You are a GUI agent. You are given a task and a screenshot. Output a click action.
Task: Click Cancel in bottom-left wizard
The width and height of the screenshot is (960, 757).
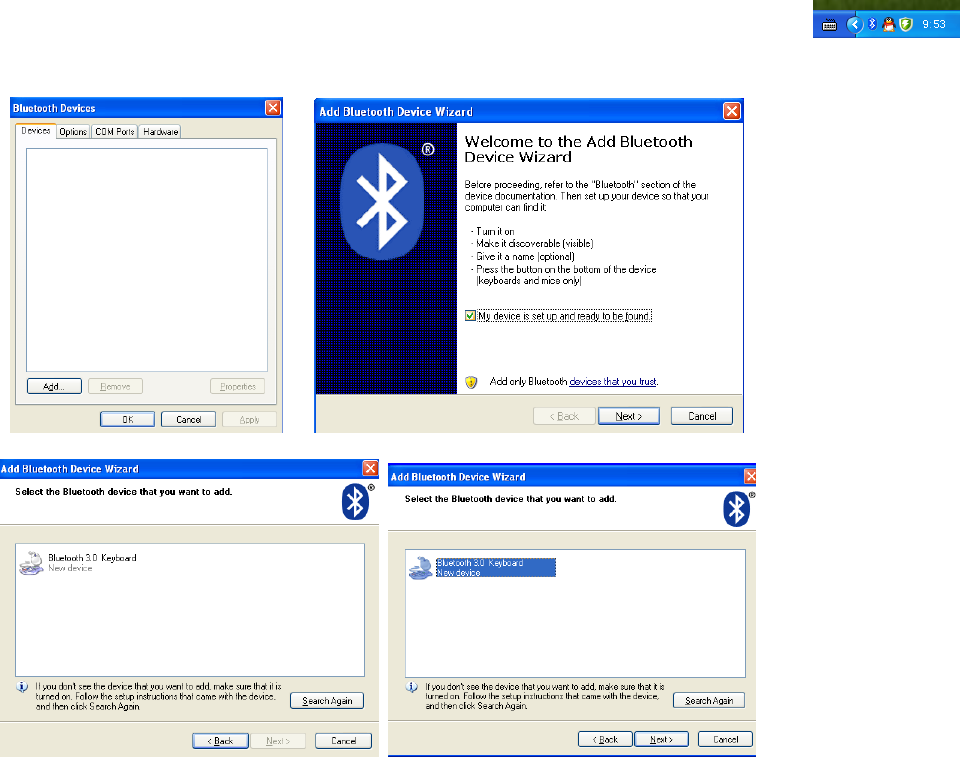(343, 740)
